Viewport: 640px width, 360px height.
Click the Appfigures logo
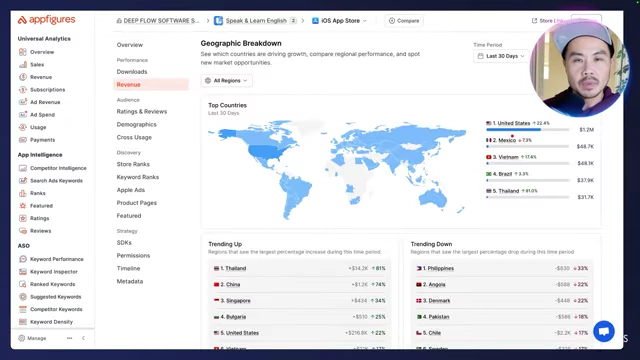tap(46, 20)
